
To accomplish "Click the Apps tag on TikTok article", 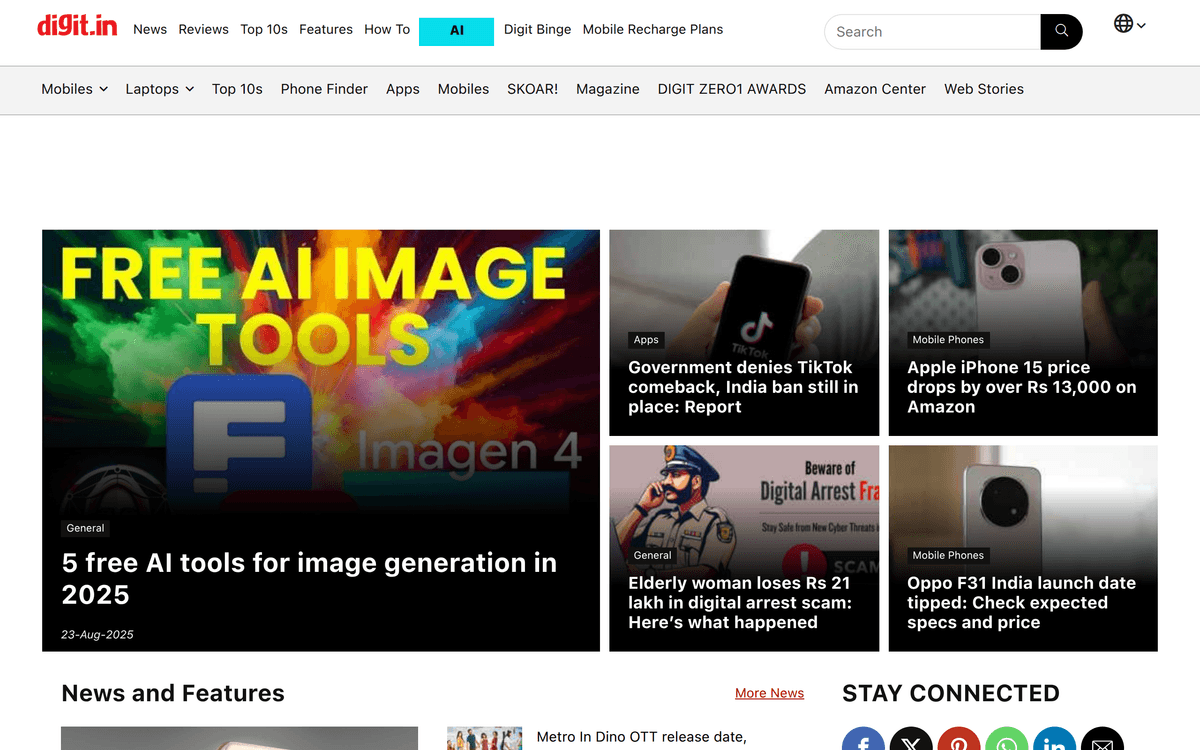I will 646,340.
